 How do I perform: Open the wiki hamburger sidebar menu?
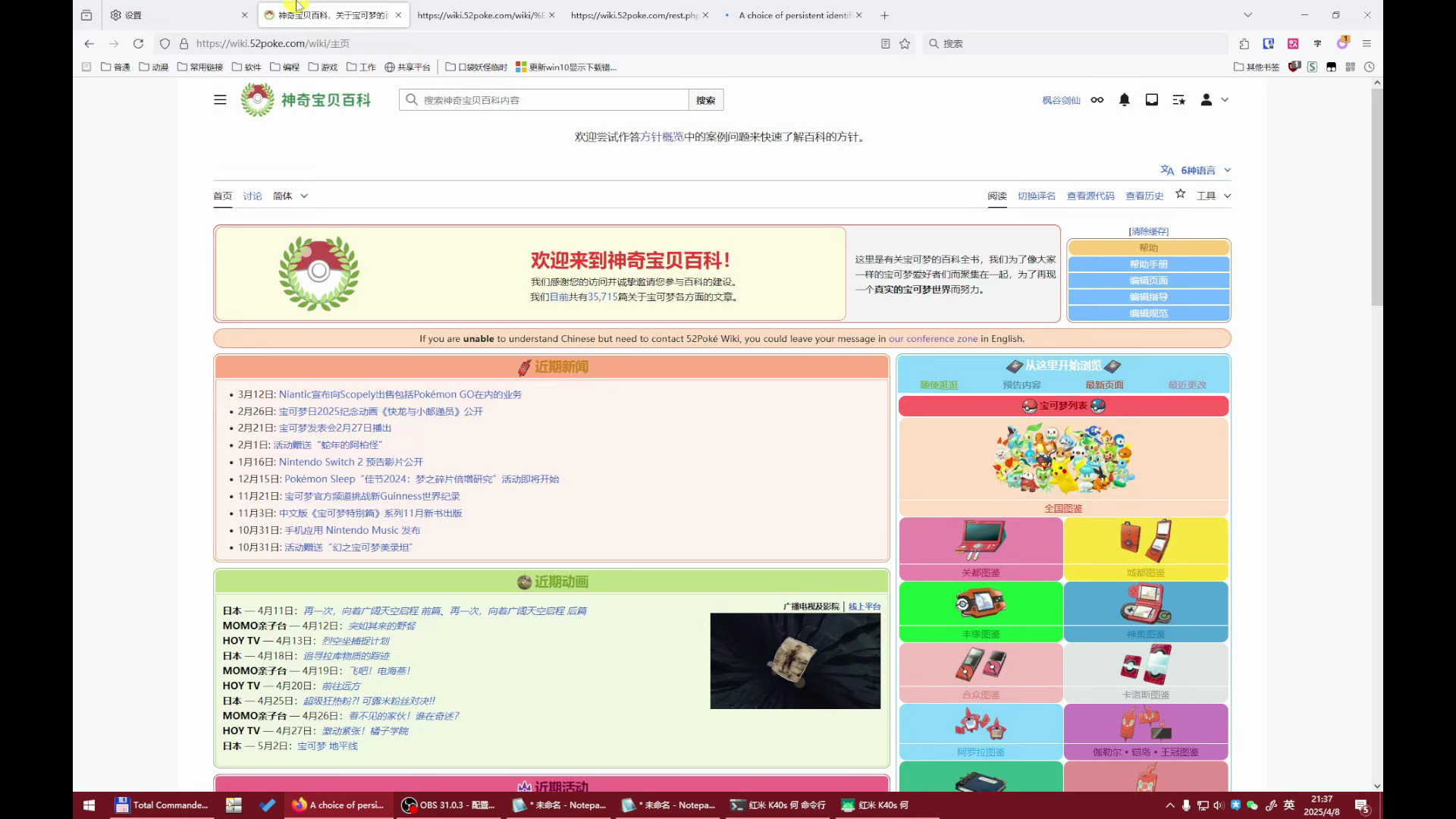pyautogui.click(x=220, y=99)
